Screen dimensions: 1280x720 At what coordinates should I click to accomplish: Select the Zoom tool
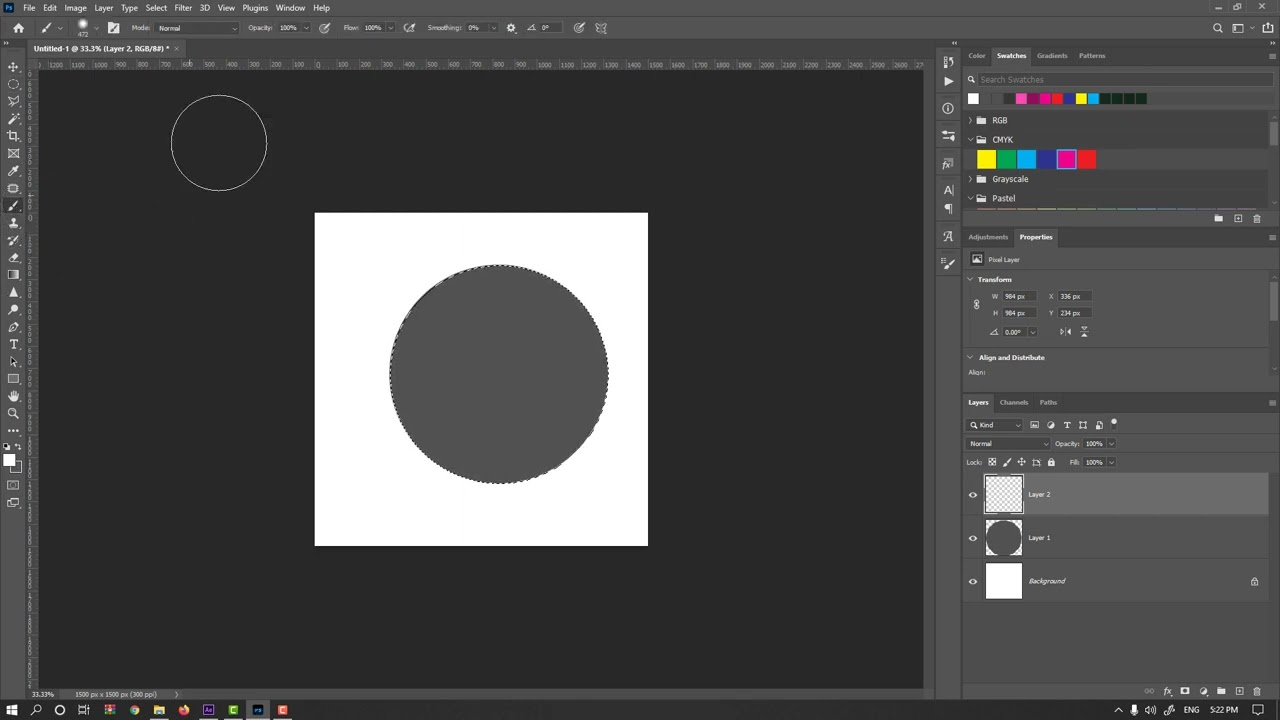[x=13, y=413]
